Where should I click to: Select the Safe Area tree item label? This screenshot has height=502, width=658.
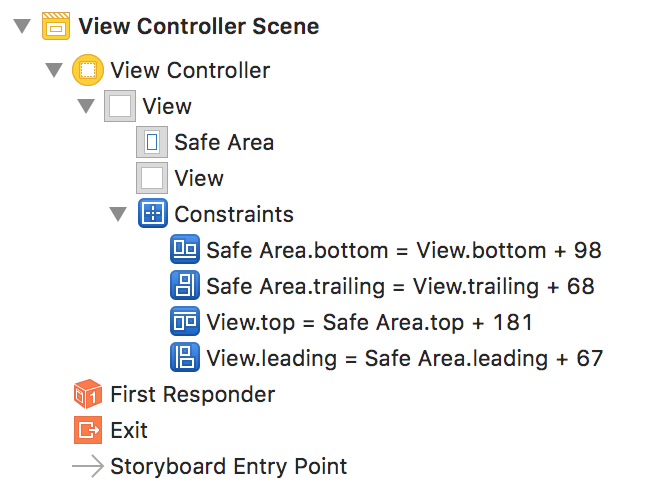pyautogui.click(x=224, y=142)
